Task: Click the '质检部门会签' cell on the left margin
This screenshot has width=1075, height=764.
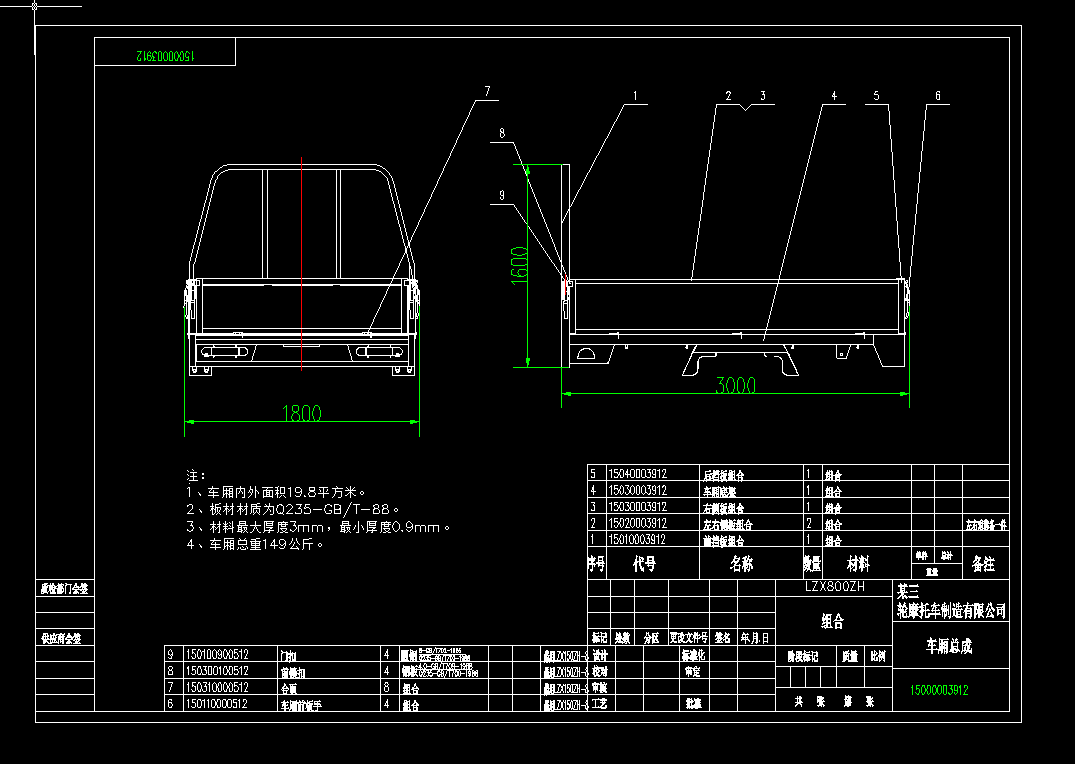Action: [64, 588]
